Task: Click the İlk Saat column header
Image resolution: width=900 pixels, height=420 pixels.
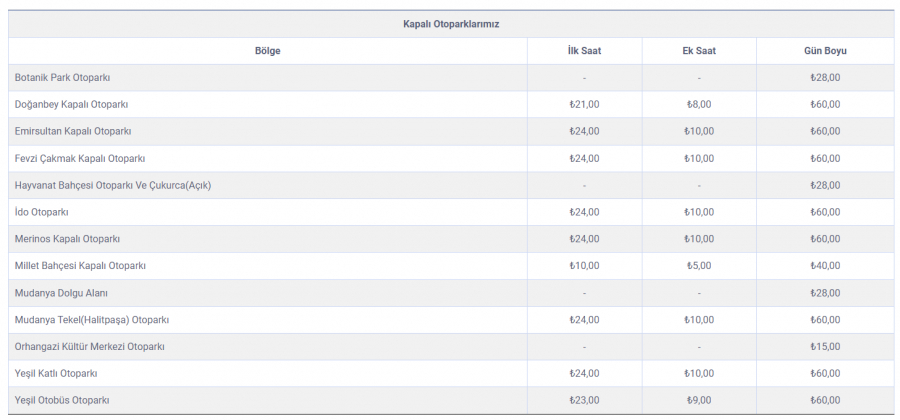Action: (x=584, y=51)
